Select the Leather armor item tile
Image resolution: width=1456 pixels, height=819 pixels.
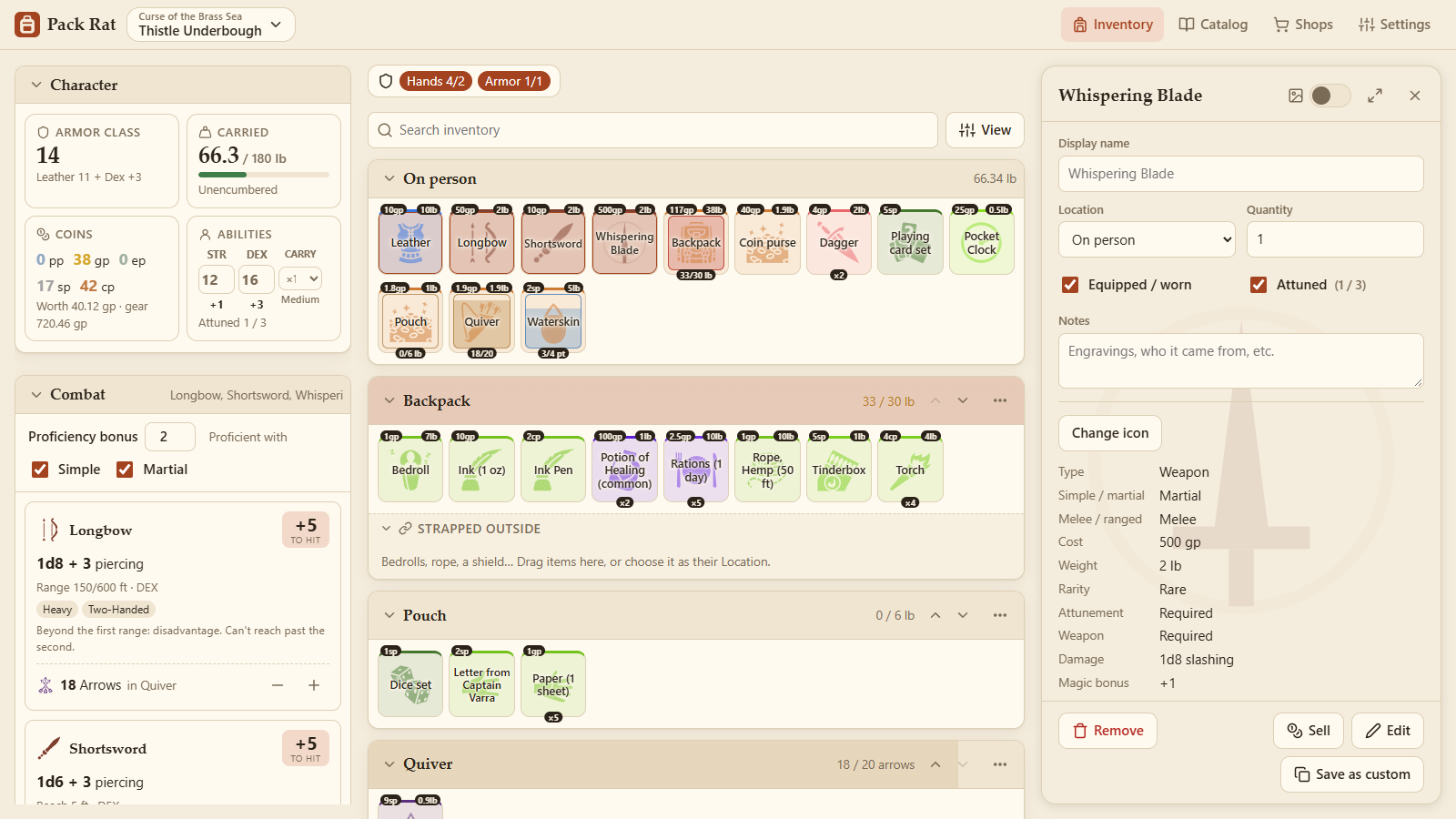(x=410, y=242)
